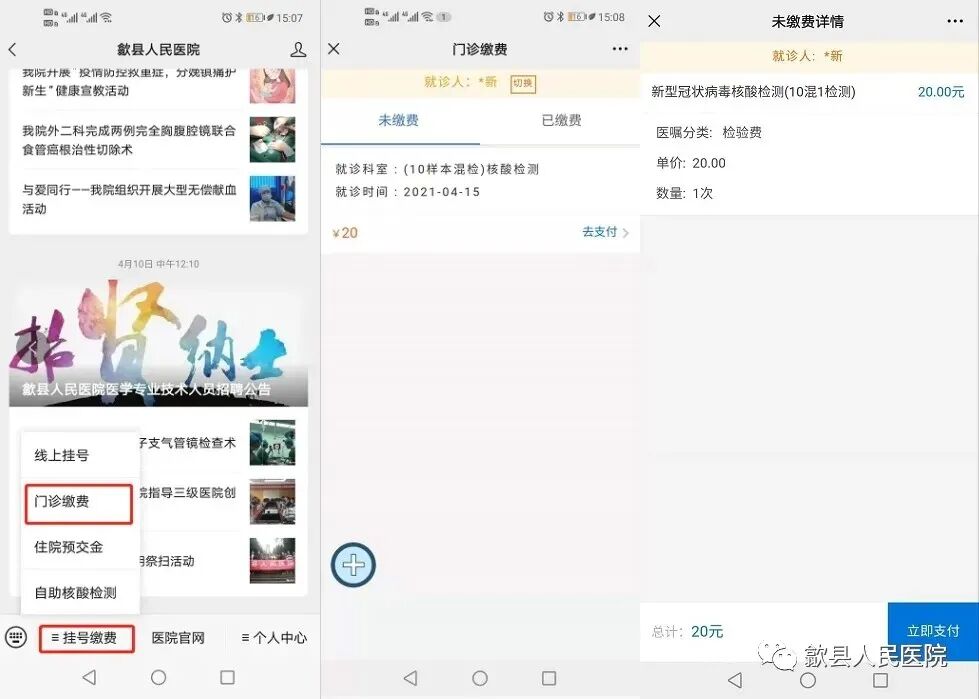The height and width of the screenshot is (699, 979).
Task: Tap the floating plus button on 门诊缴费 page
Action: 352,564
